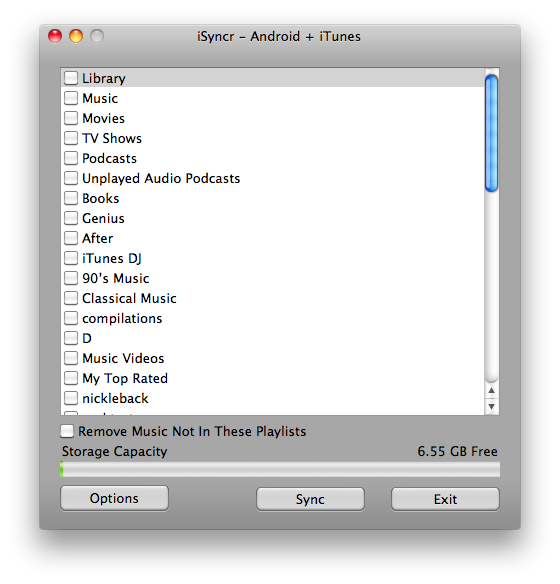Select the Music Videos checkbox
The image size is (560, 584).
coord(71,358)
